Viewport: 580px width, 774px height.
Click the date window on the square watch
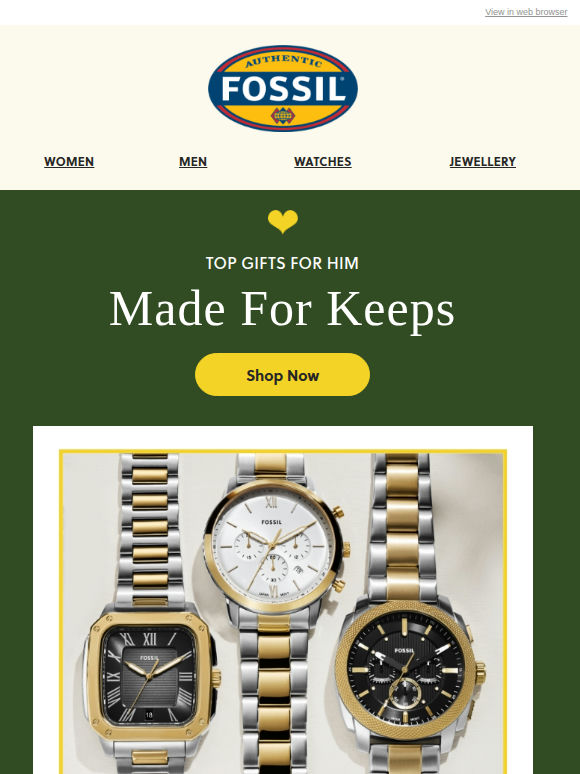(149, 714)
